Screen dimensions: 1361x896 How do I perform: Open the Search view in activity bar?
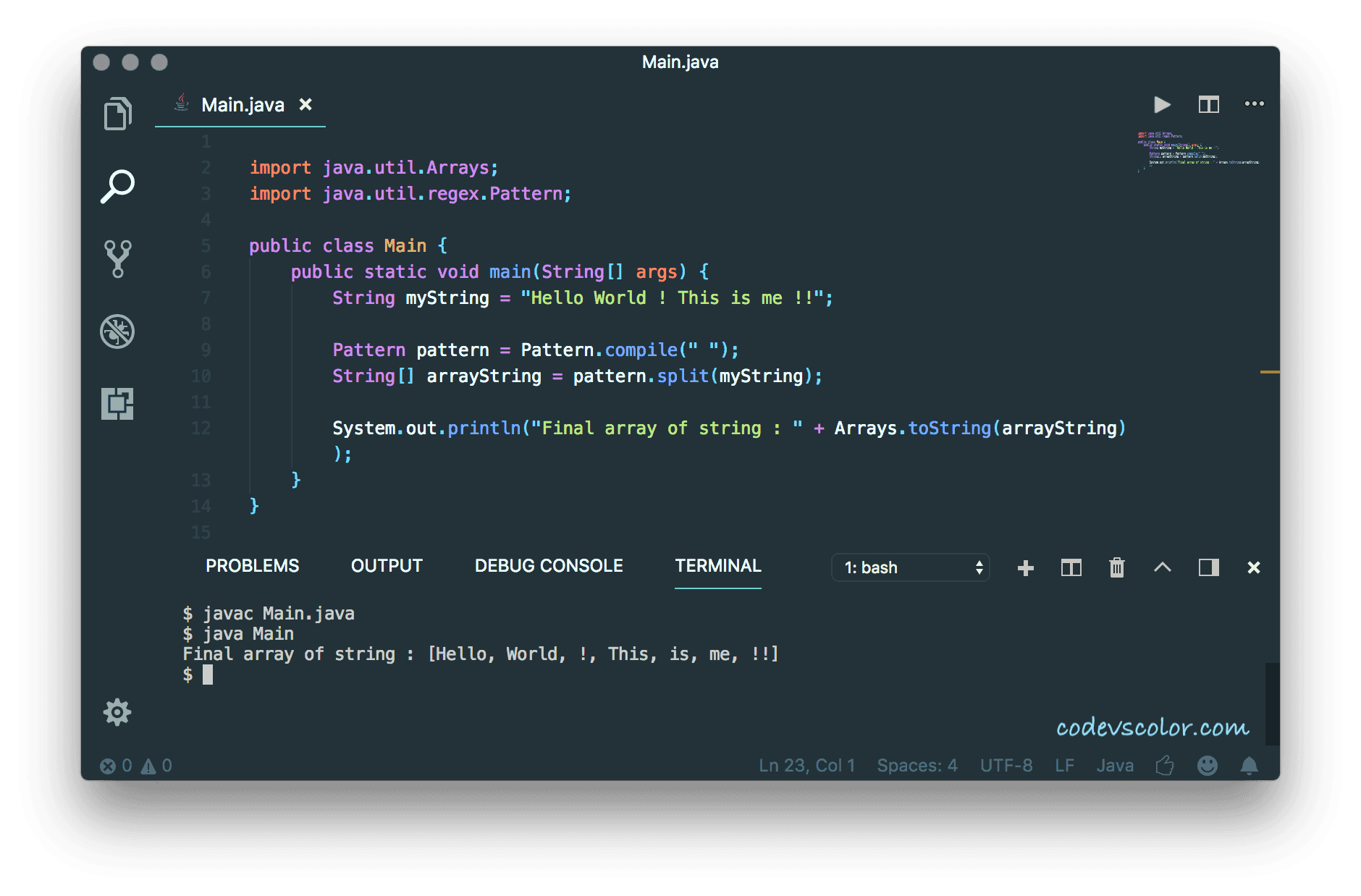coord(117,187)
